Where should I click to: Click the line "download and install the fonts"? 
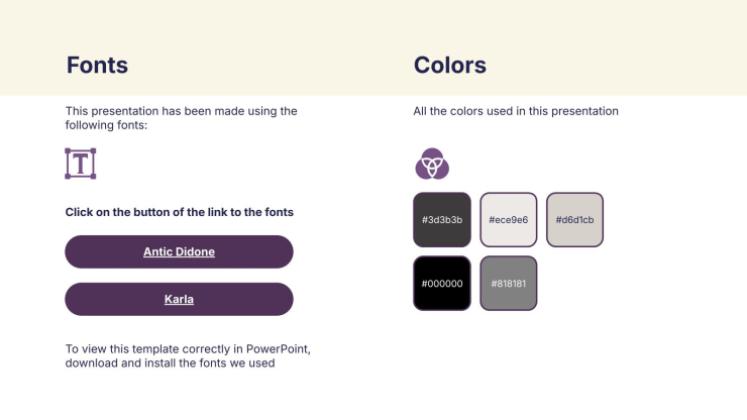tap(170, 363)
